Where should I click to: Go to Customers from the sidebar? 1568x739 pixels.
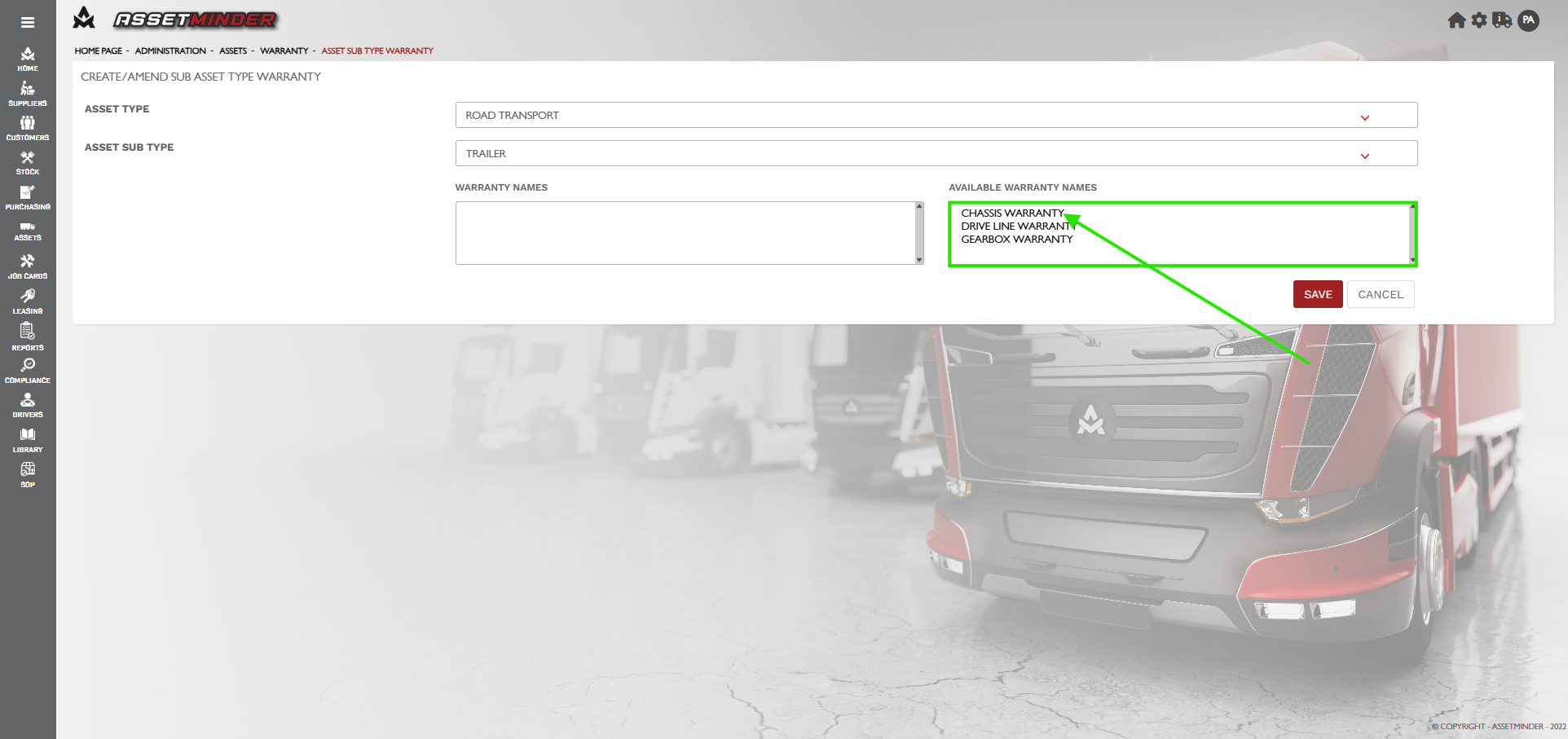click(x=28, y=128)
